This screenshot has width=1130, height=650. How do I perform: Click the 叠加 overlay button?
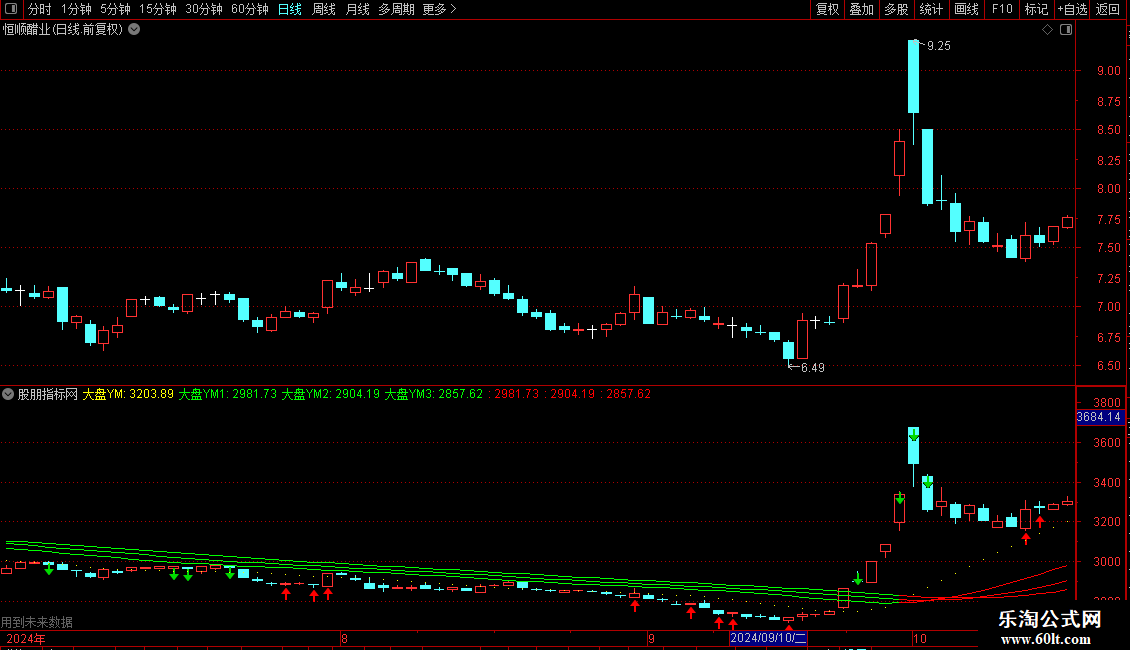click(x=862, y=9)
